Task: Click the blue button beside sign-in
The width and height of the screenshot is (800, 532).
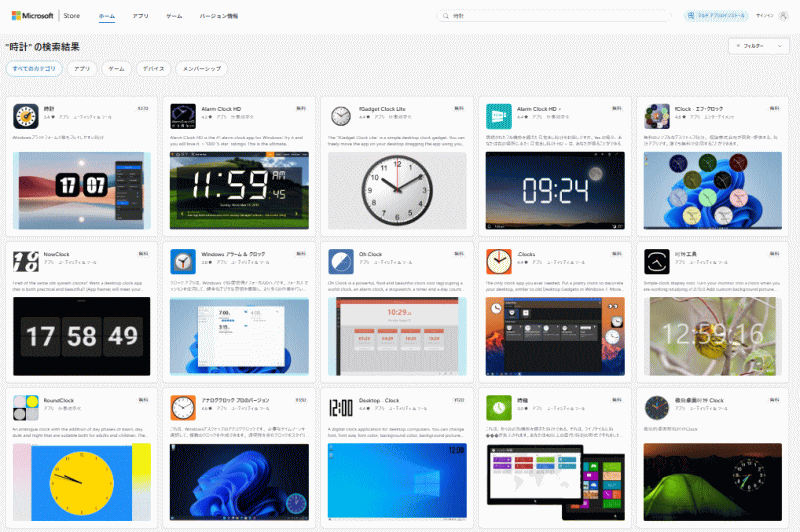Action: tap(715, 16)
